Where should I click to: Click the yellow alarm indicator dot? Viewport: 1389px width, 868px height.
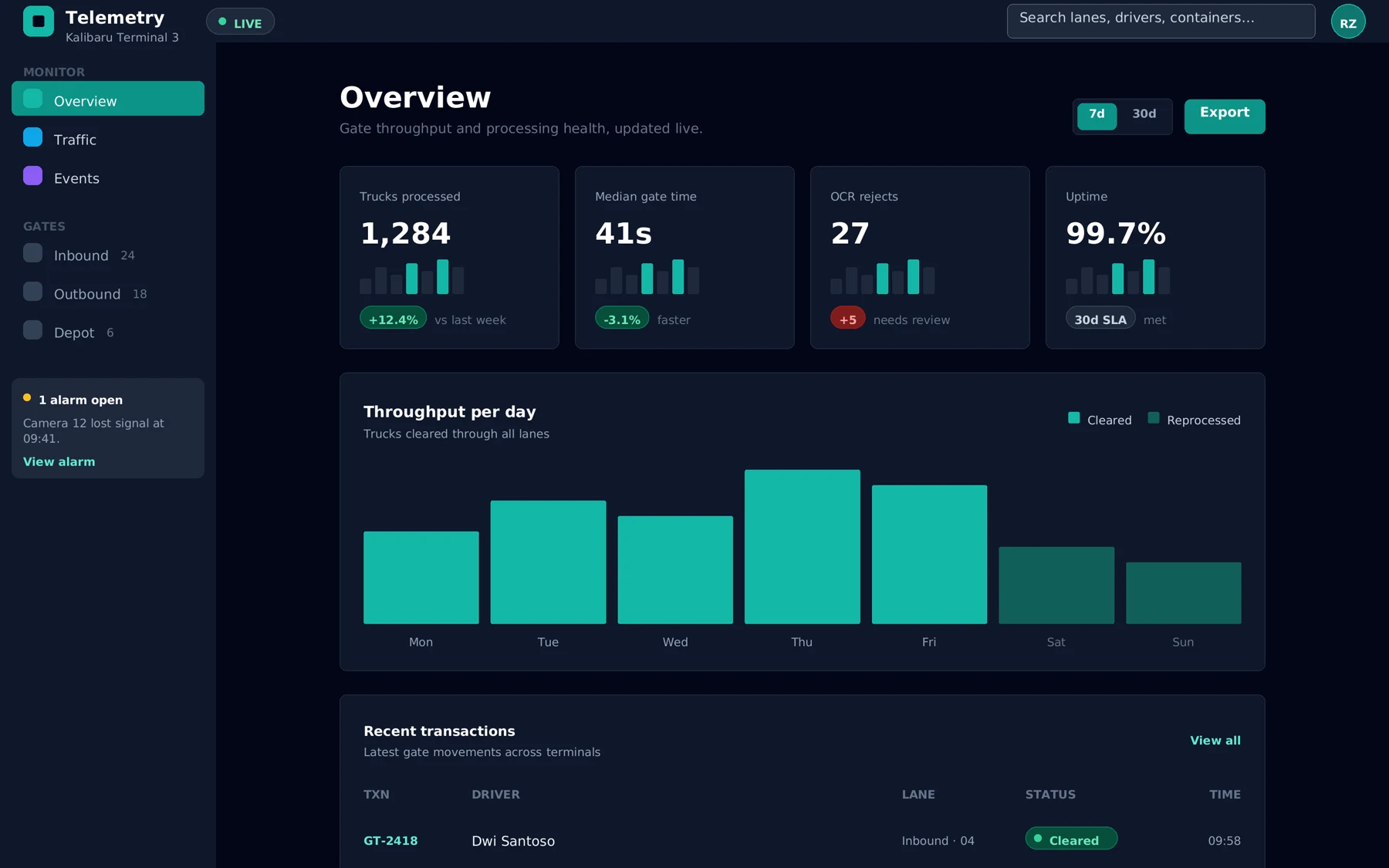point(27,398)
